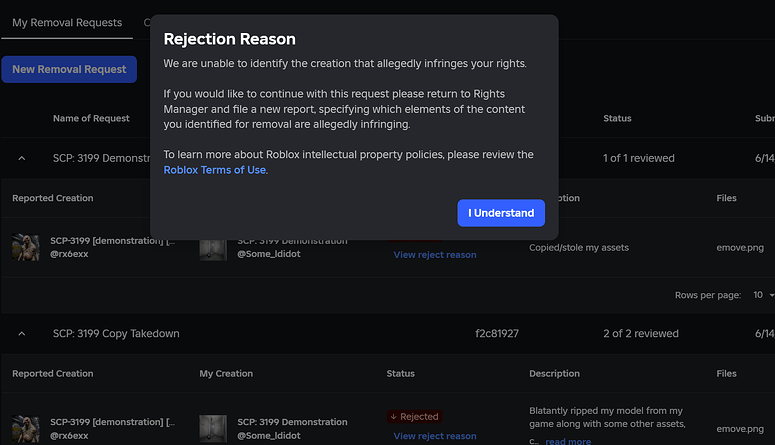Click emove.png file in Copy Takedown row
Viewport: 775px width, 445px height.
point(740,429)
